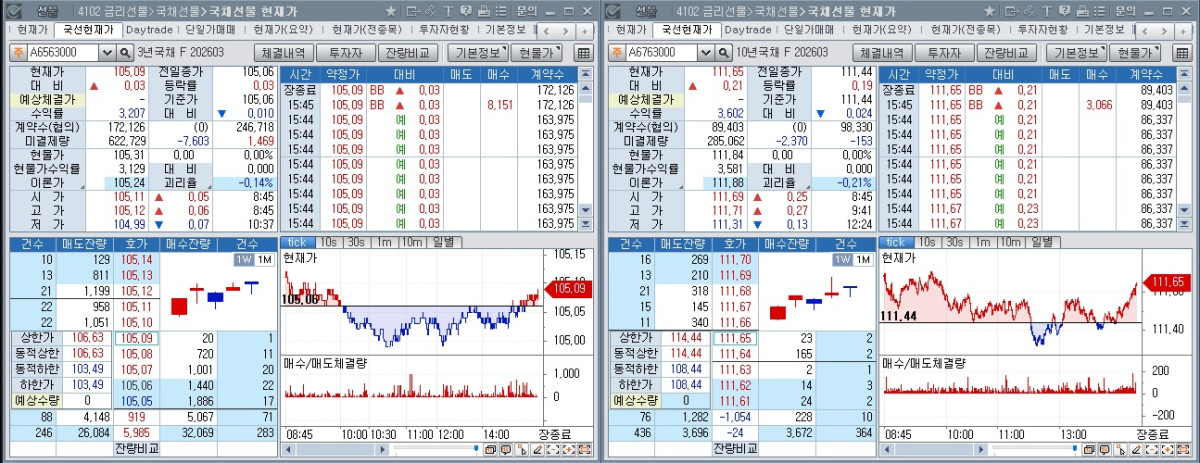Click the favorites star icon in left window
1200x463 pixels.
391,11
